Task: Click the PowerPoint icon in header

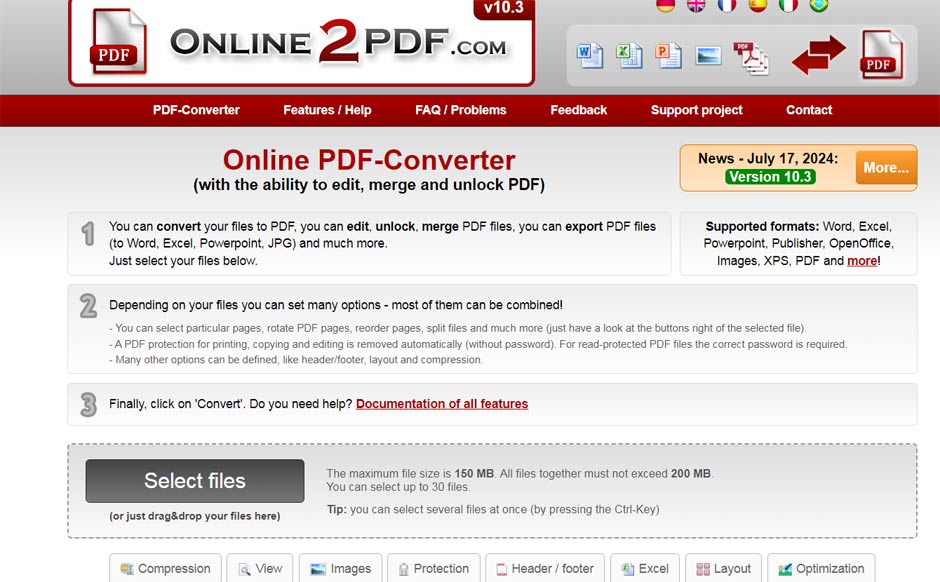Action: click(x=668, y=55)
